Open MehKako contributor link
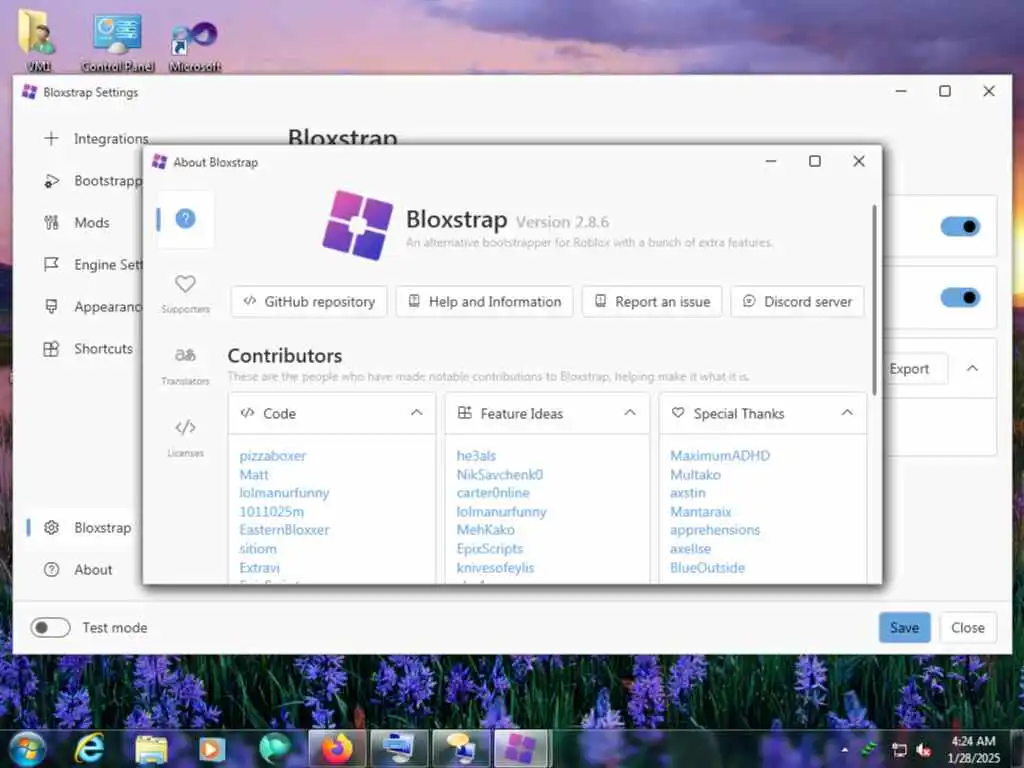This screenshot has width=1024, height=768. click(x=485, y=530)
